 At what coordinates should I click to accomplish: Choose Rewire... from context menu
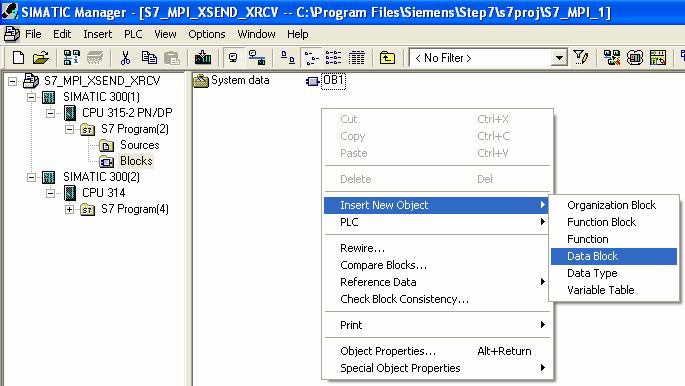[x=436, y=248]
